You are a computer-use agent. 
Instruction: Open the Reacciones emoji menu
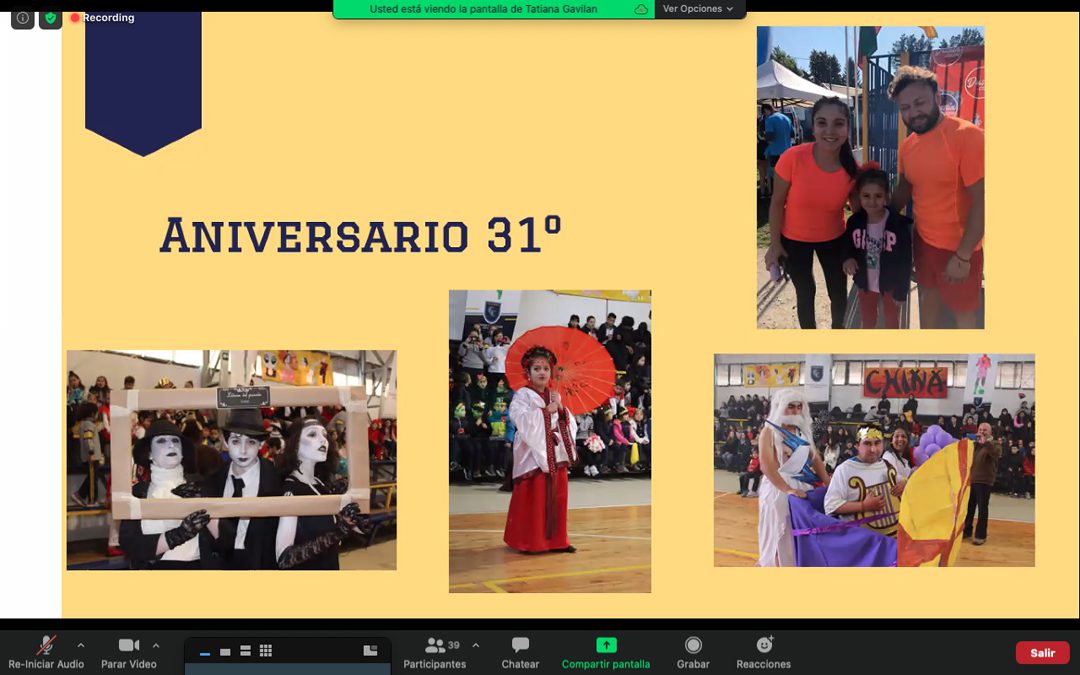point(764,653)
